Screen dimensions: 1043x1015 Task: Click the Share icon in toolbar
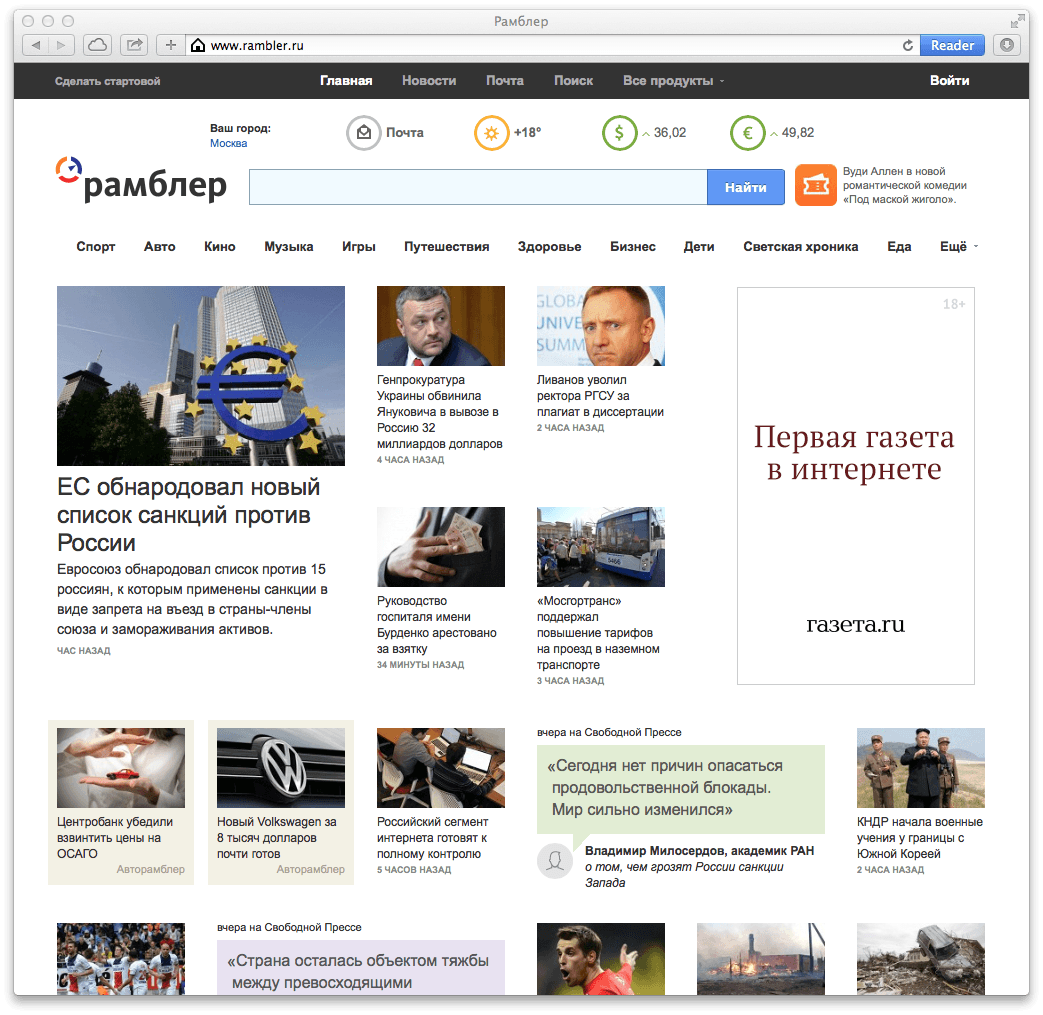pos(134,45)
